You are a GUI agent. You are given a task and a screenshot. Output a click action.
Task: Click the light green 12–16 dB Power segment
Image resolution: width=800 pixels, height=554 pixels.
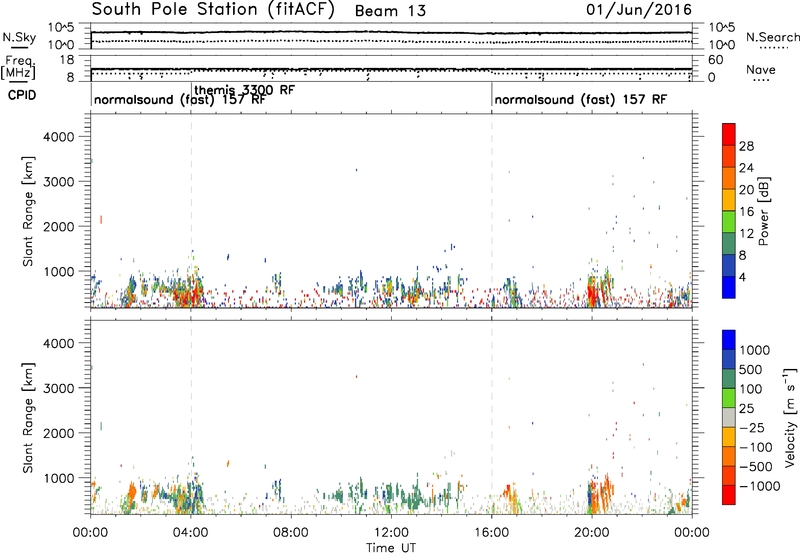(x=729, y=221)
